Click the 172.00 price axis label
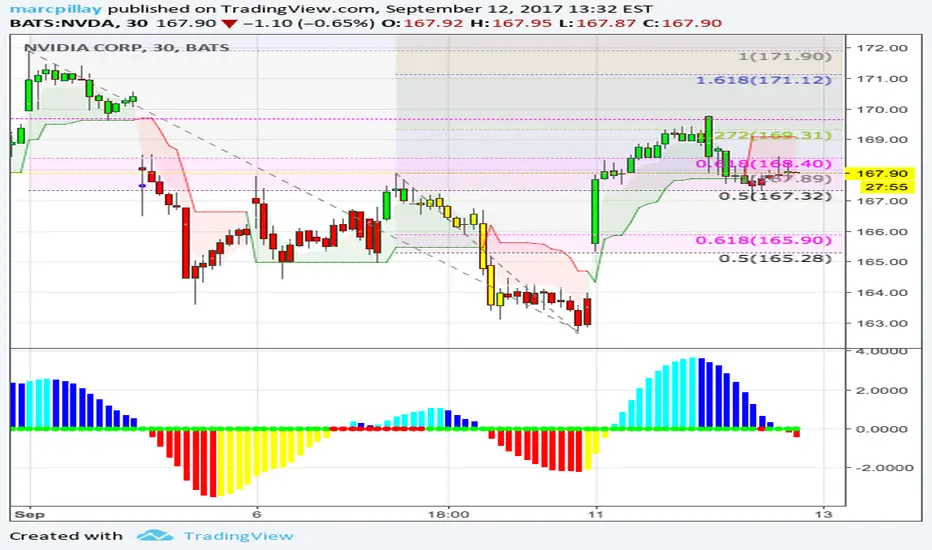This screenshot has width=932, height=550. [x=881, y=48]
